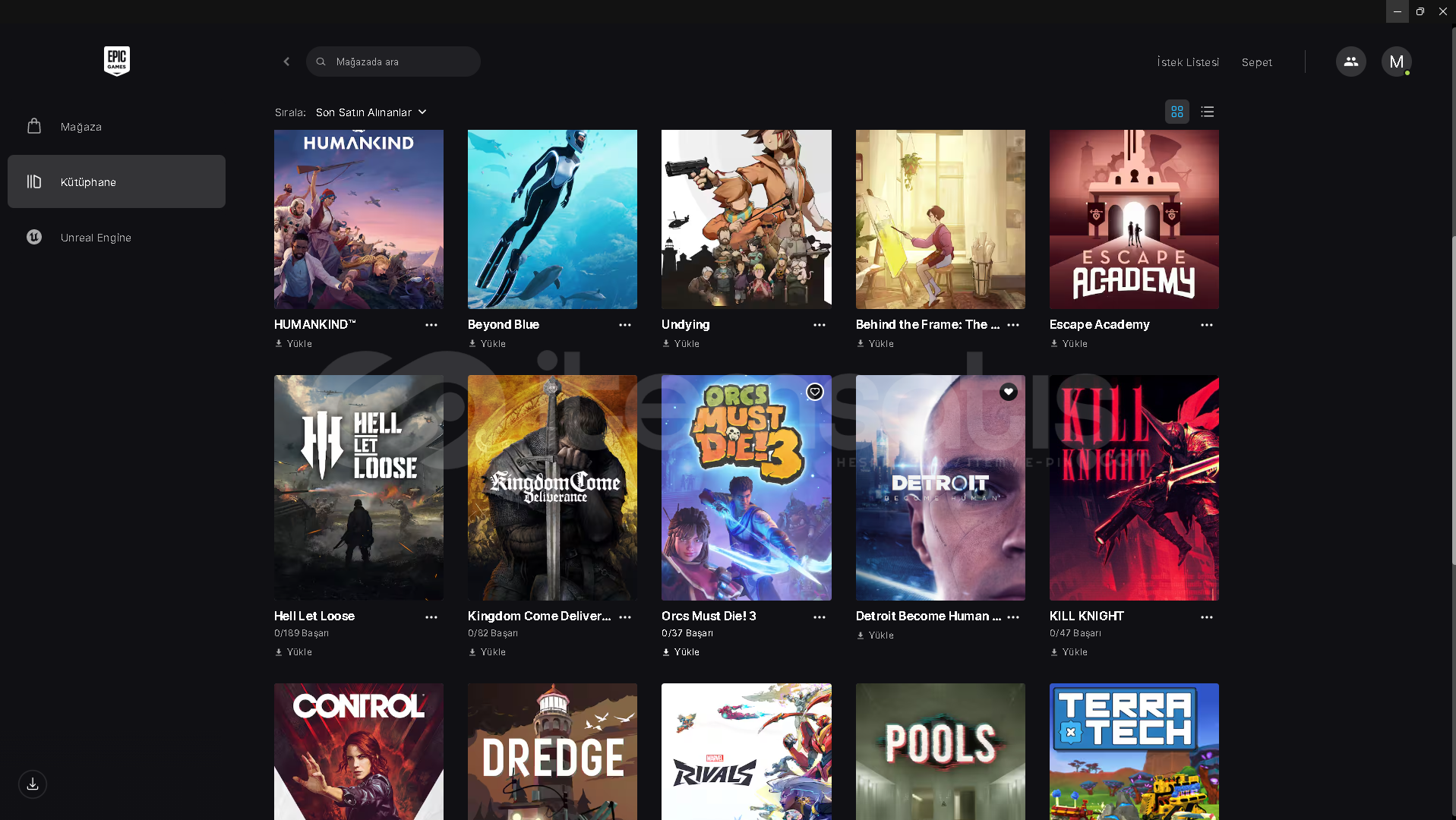
Task: Click the Epic Games logo
Action: [x=117, y=61]
